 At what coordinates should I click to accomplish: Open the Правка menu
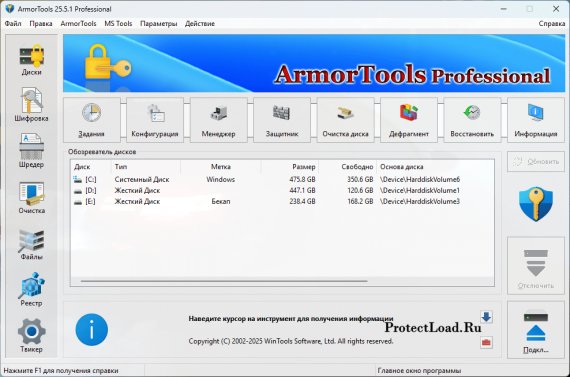pos(41,24)
